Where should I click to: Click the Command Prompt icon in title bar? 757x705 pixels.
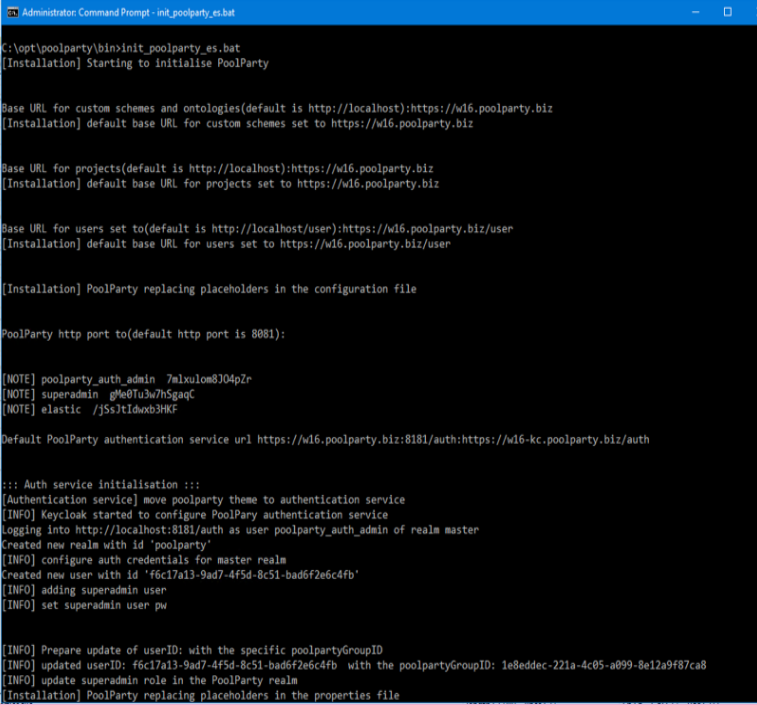click(x=12, y=13)
